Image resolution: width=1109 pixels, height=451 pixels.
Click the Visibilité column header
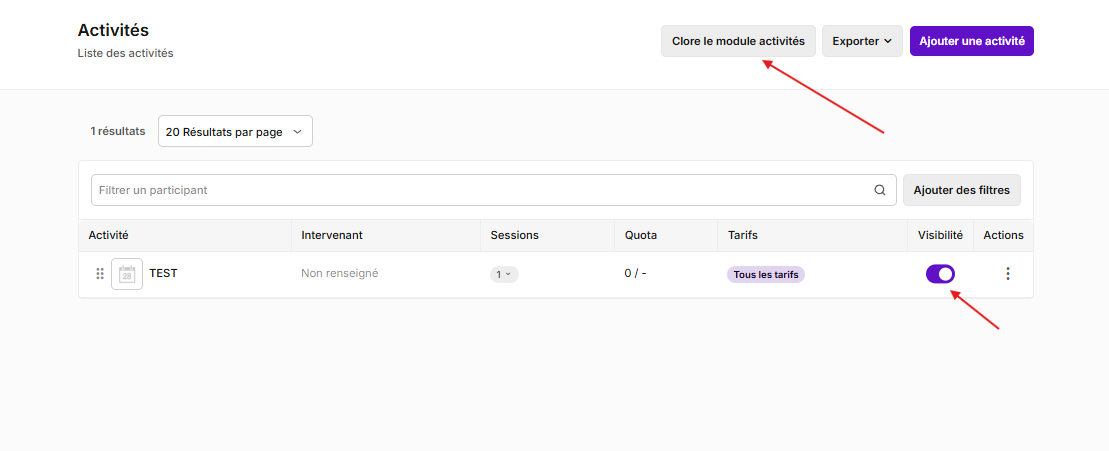pyautogui.click(x=940, y=235)
